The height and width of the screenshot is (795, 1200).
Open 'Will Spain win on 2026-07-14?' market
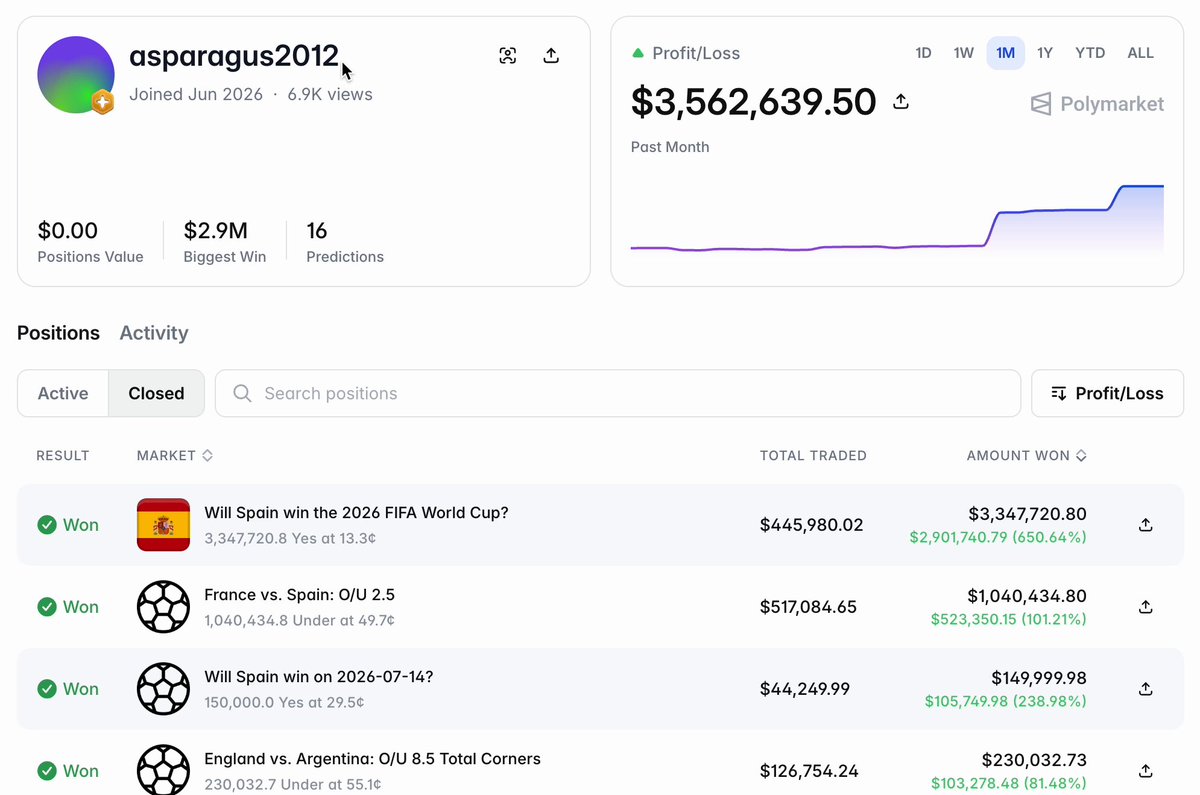coord(318,676)
